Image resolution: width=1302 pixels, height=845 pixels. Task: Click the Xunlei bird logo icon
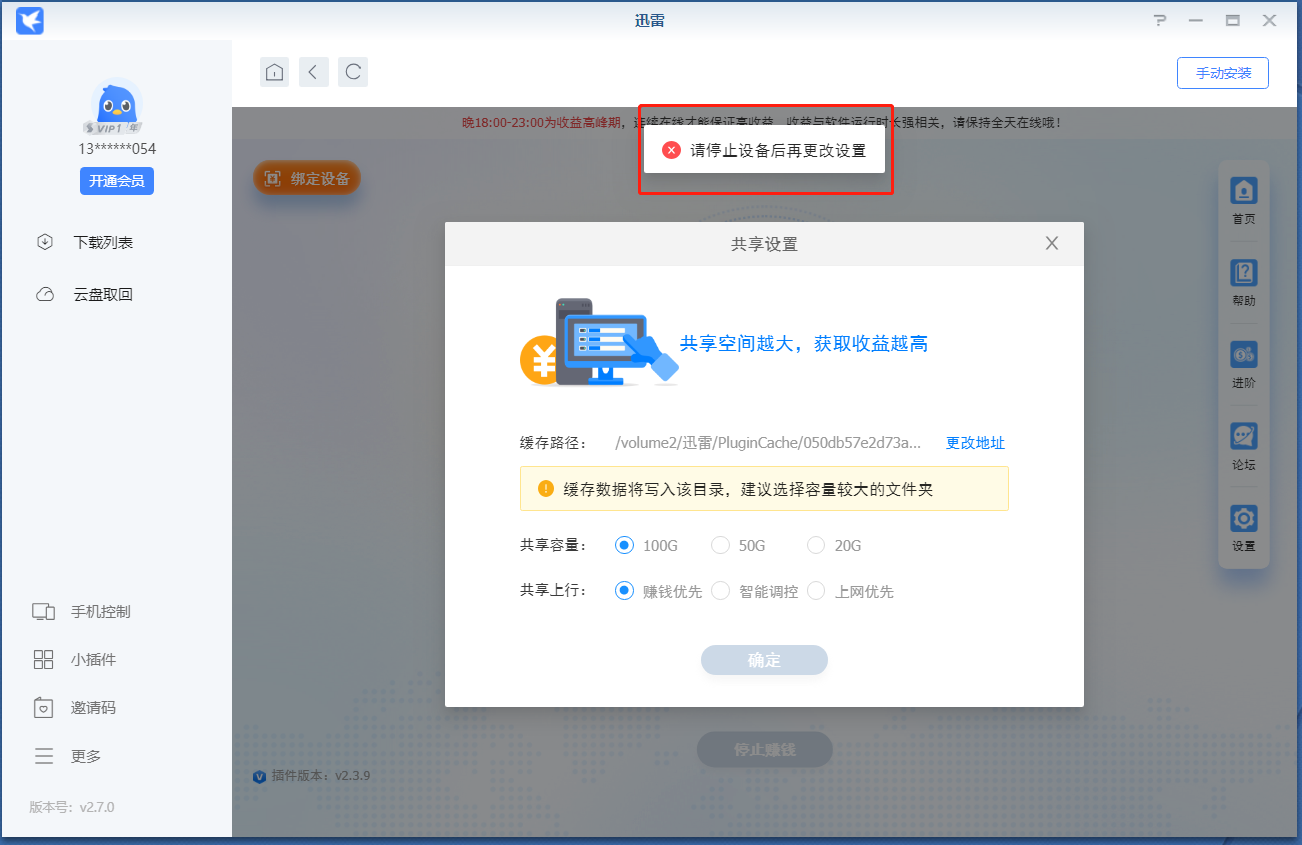pos(30,20)
